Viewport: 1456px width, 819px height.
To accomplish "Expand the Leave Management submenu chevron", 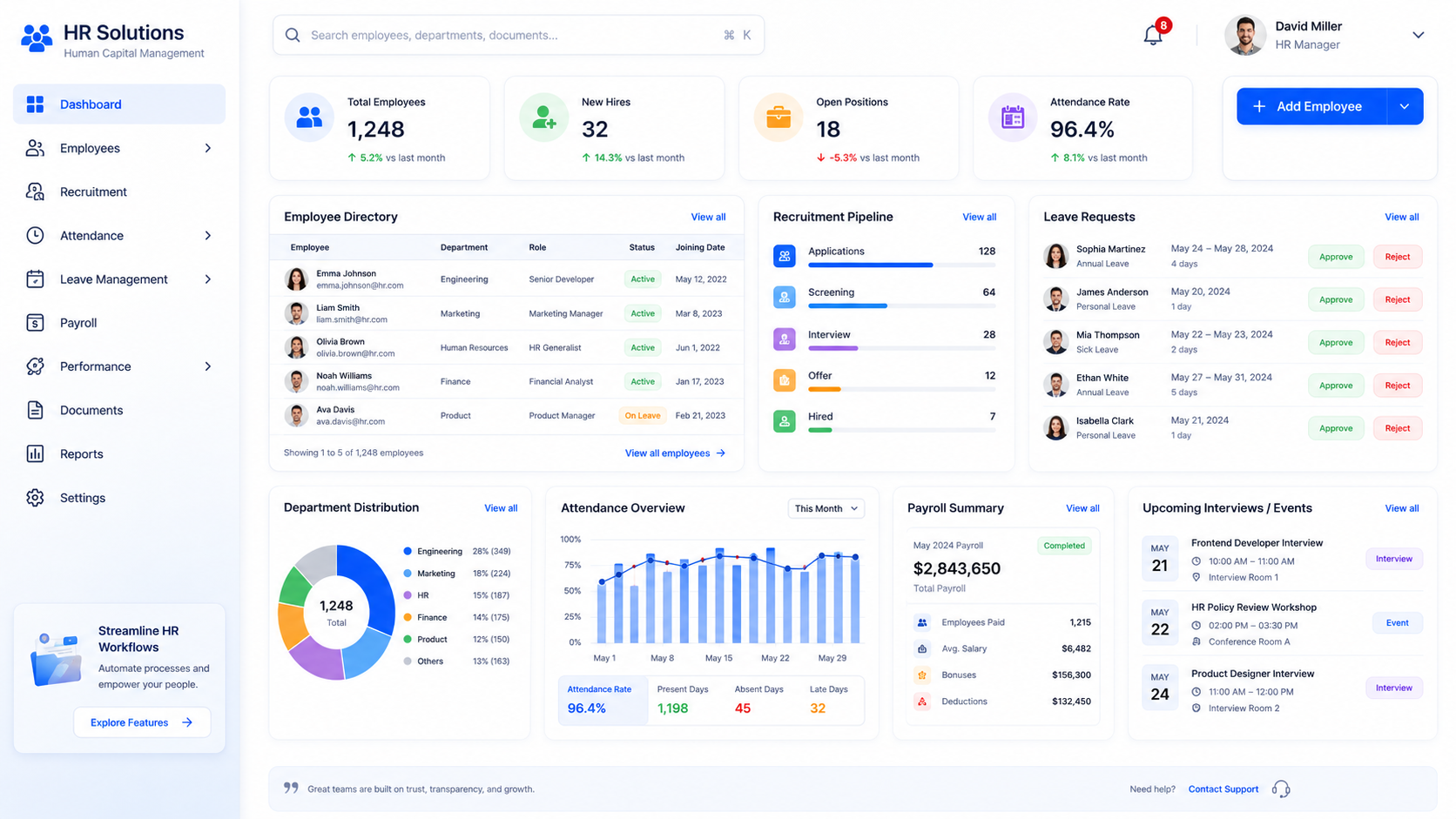I will (x=207, y=279).
